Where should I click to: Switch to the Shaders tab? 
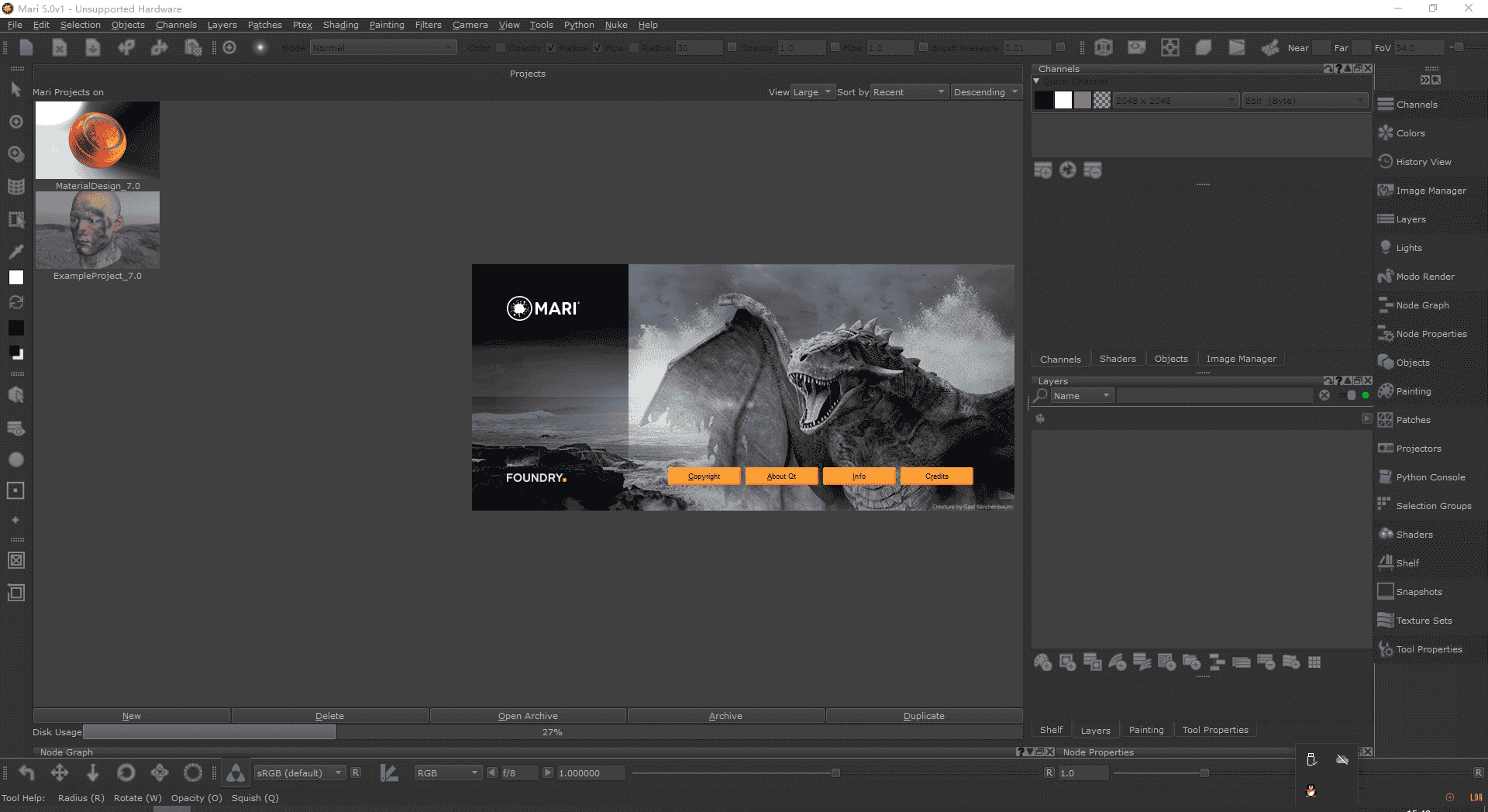(x=1117, y=359)
